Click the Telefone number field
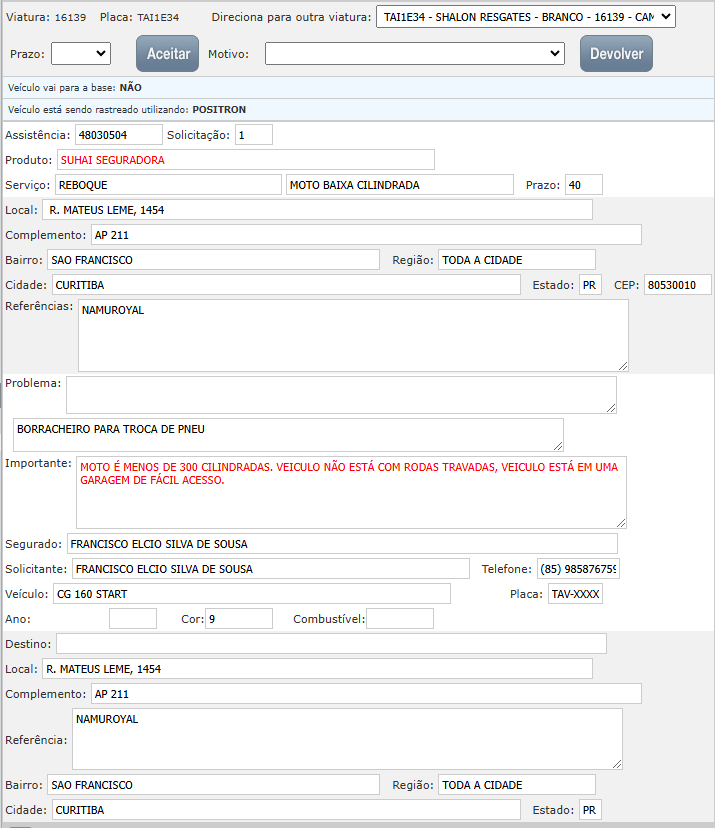Screen dimensions: 720x828 pyautogui.click(x=578, y=569)
